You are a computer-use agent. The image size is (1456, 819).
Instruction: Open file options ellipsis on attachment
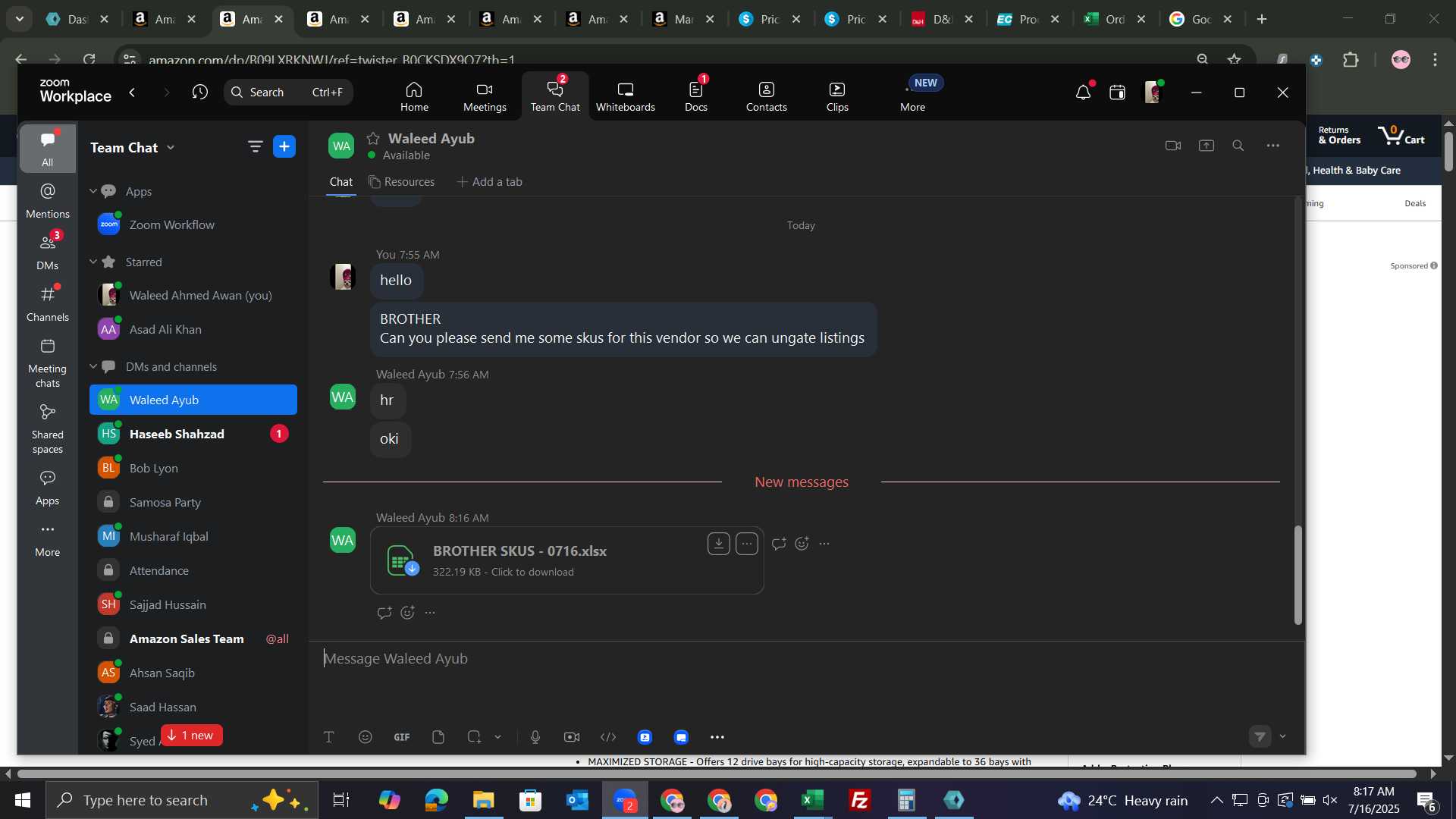point(746,544)
